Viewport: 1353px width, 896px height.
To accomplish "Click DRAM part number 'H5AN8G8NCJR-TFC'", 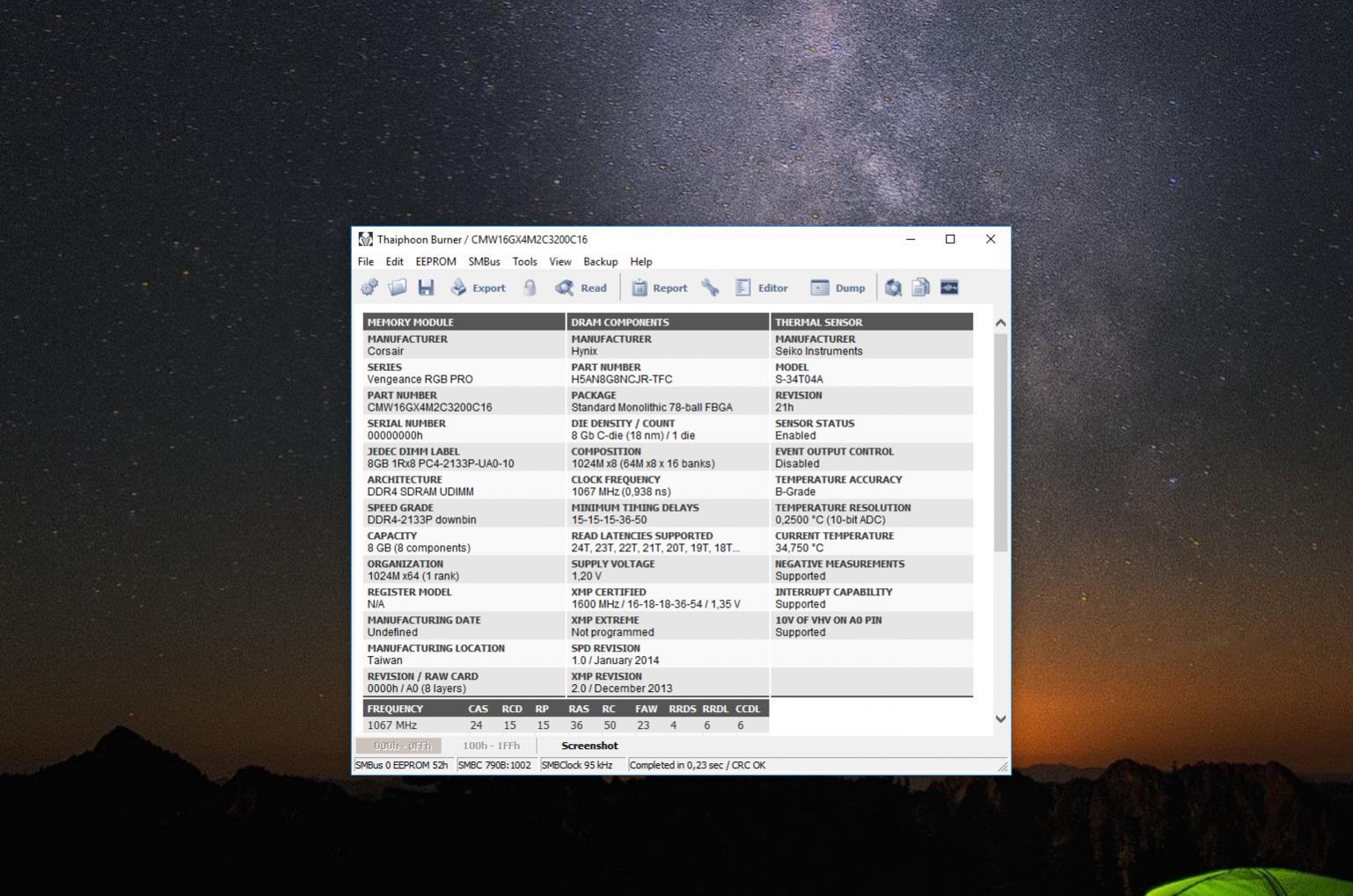I will (x=622, y=379).
